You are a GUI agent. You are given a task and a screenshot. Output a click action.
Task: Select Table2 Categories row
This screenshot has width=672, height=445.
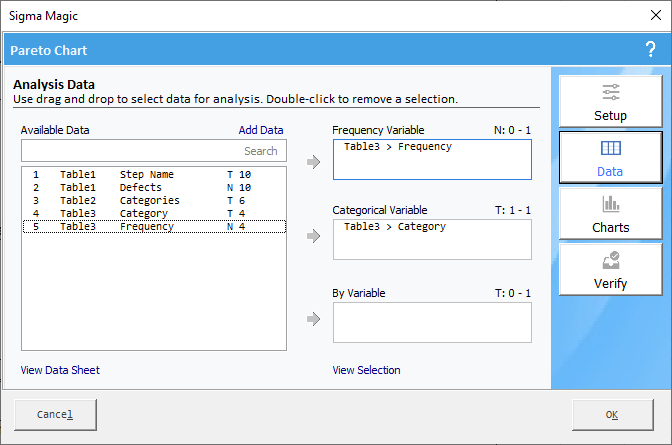click(x=154, y=200)
